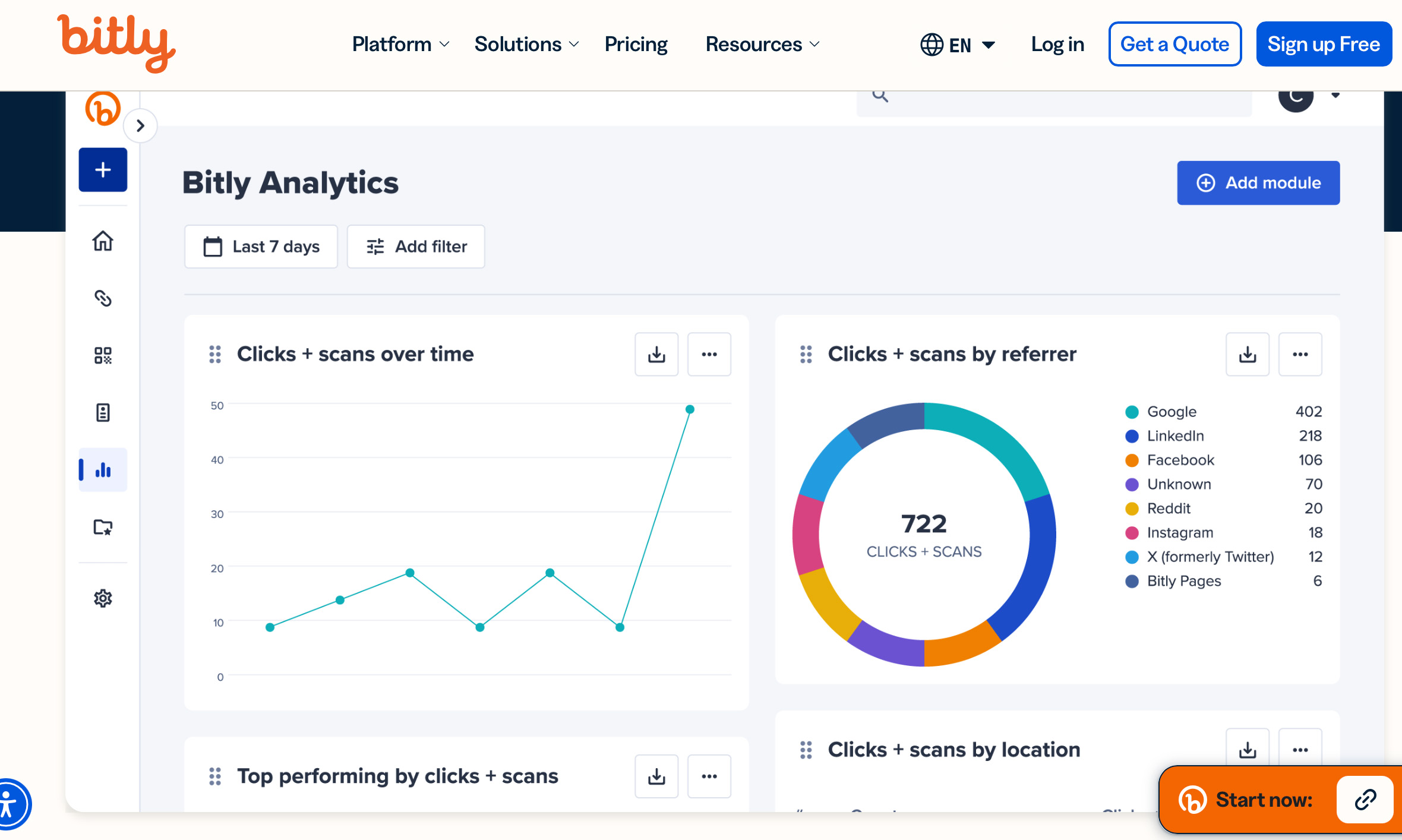Open the Platform menu
Viewport: 1402px width, 840px height.
coord(400,44)
